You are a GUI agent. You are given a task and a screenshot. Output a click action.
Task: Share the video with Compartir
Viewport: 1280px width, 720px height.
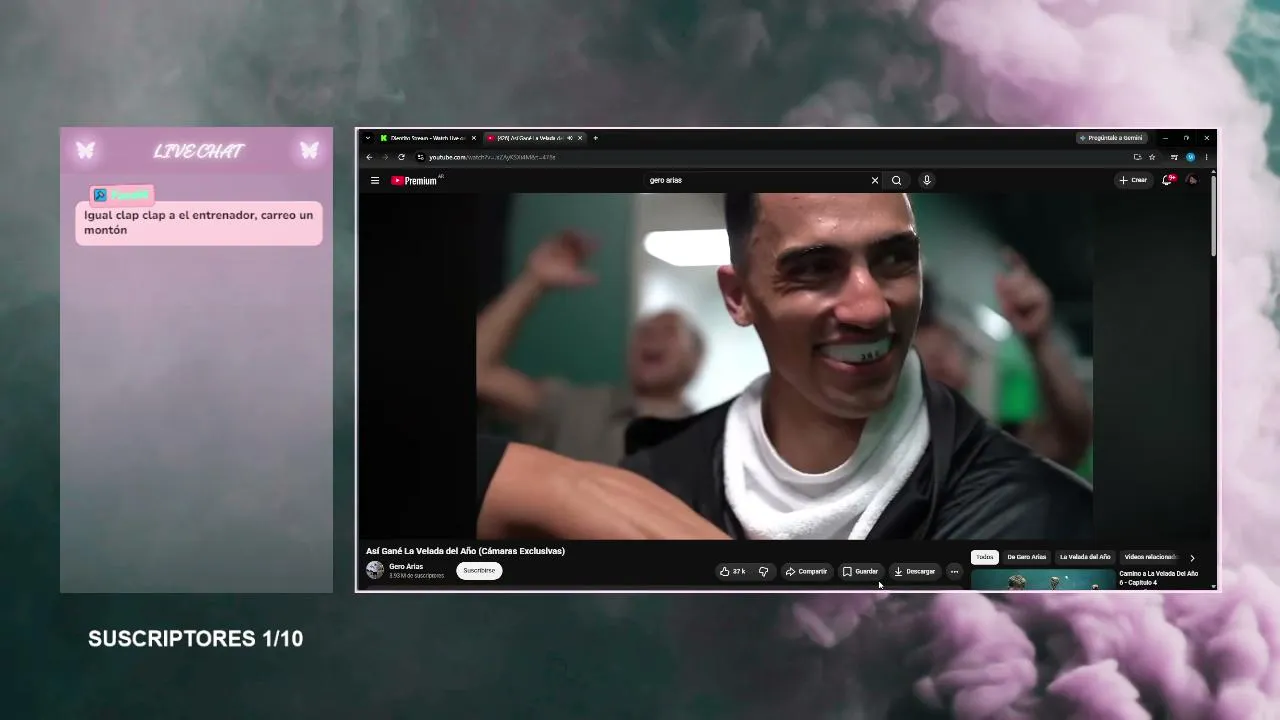point(806,572)
